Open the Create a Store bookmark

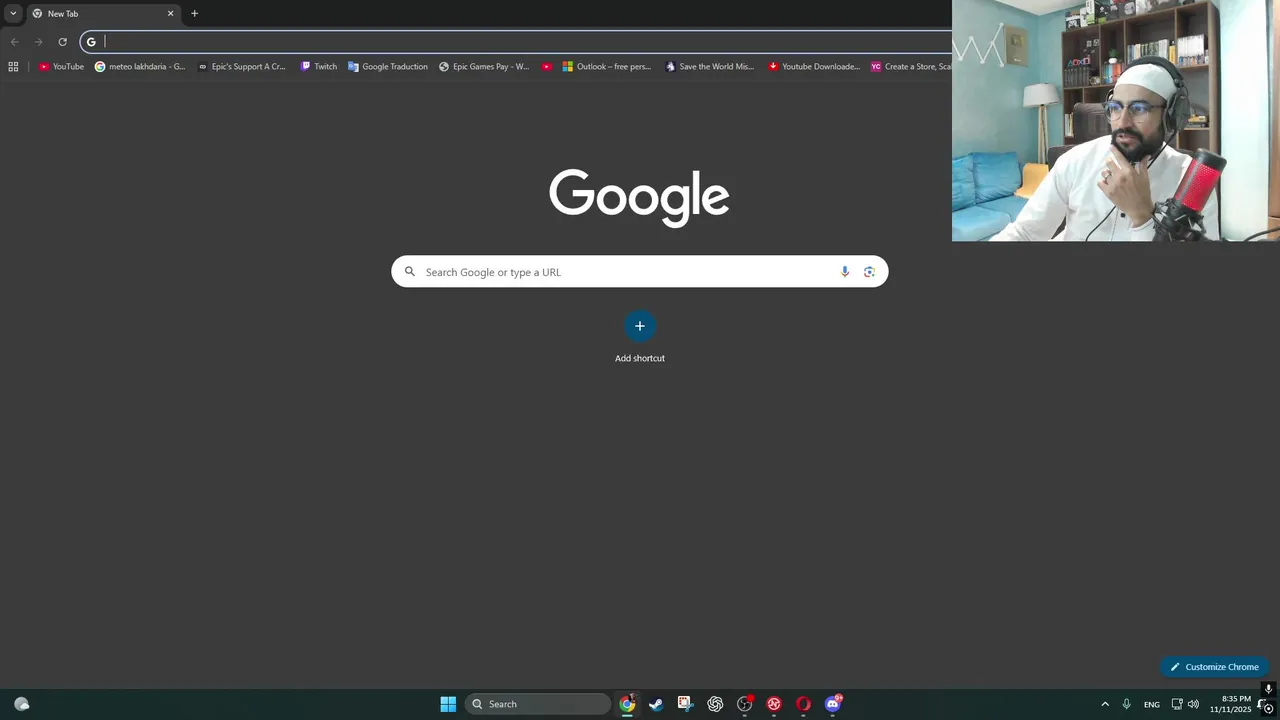pos(910,67)
